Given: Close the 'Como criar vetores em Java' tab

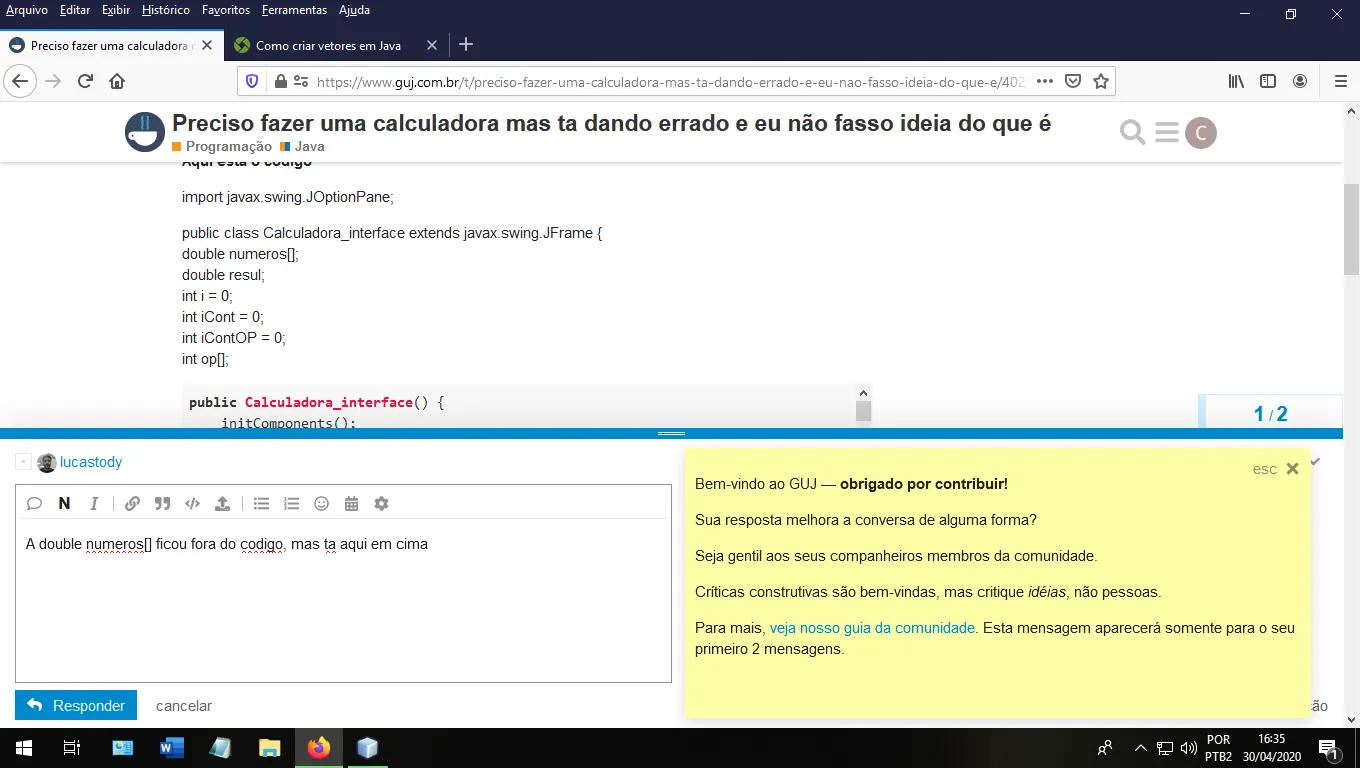Looking at the screenshot, I should (x=432, y=45).
